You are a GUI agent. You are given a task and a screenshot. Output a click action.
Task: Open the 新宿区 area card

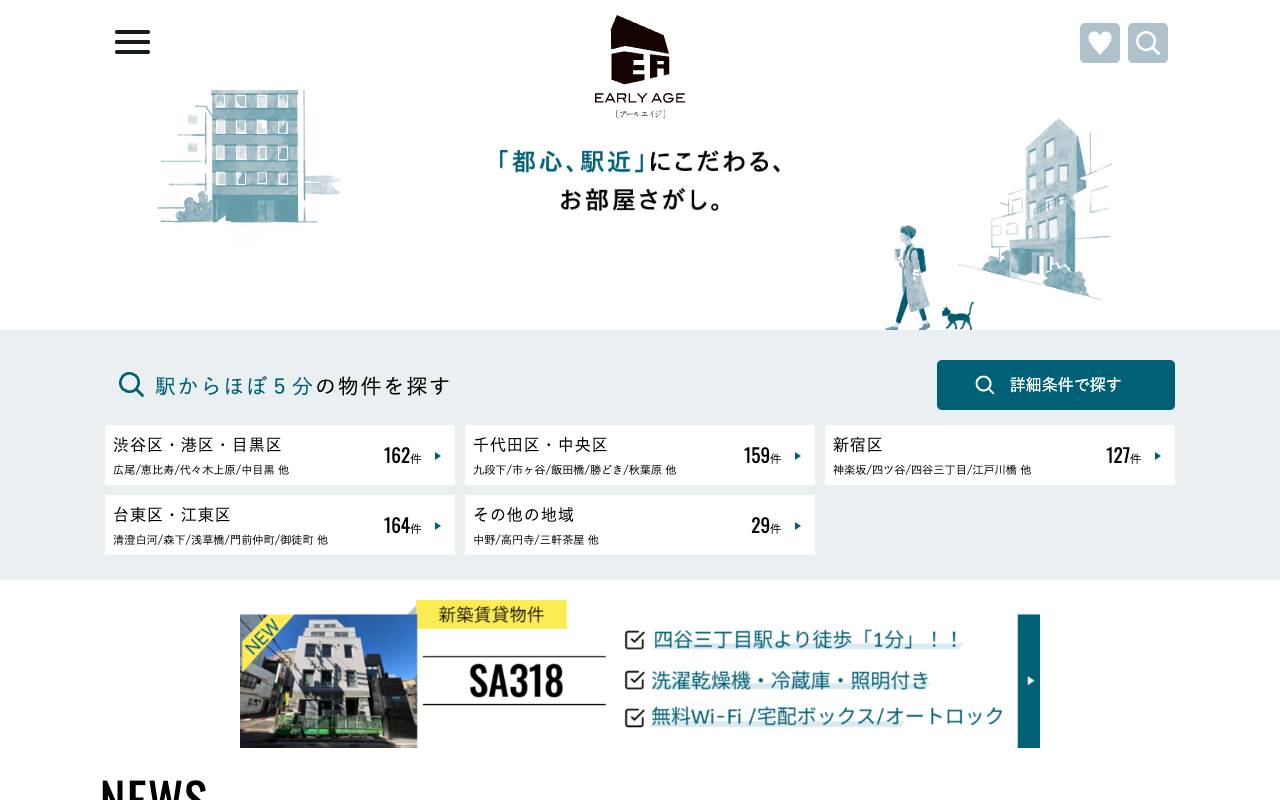[x=999, y=455]
